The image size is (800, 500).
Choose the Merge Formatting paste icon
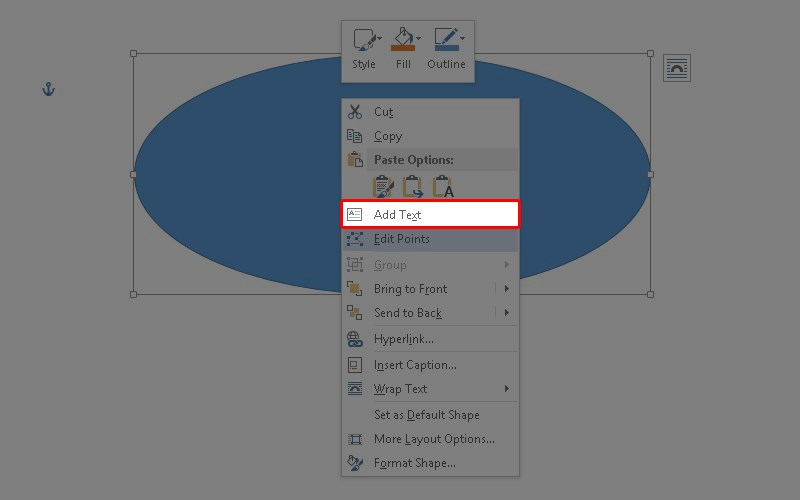pyautogui.click(x=413, y=187)
